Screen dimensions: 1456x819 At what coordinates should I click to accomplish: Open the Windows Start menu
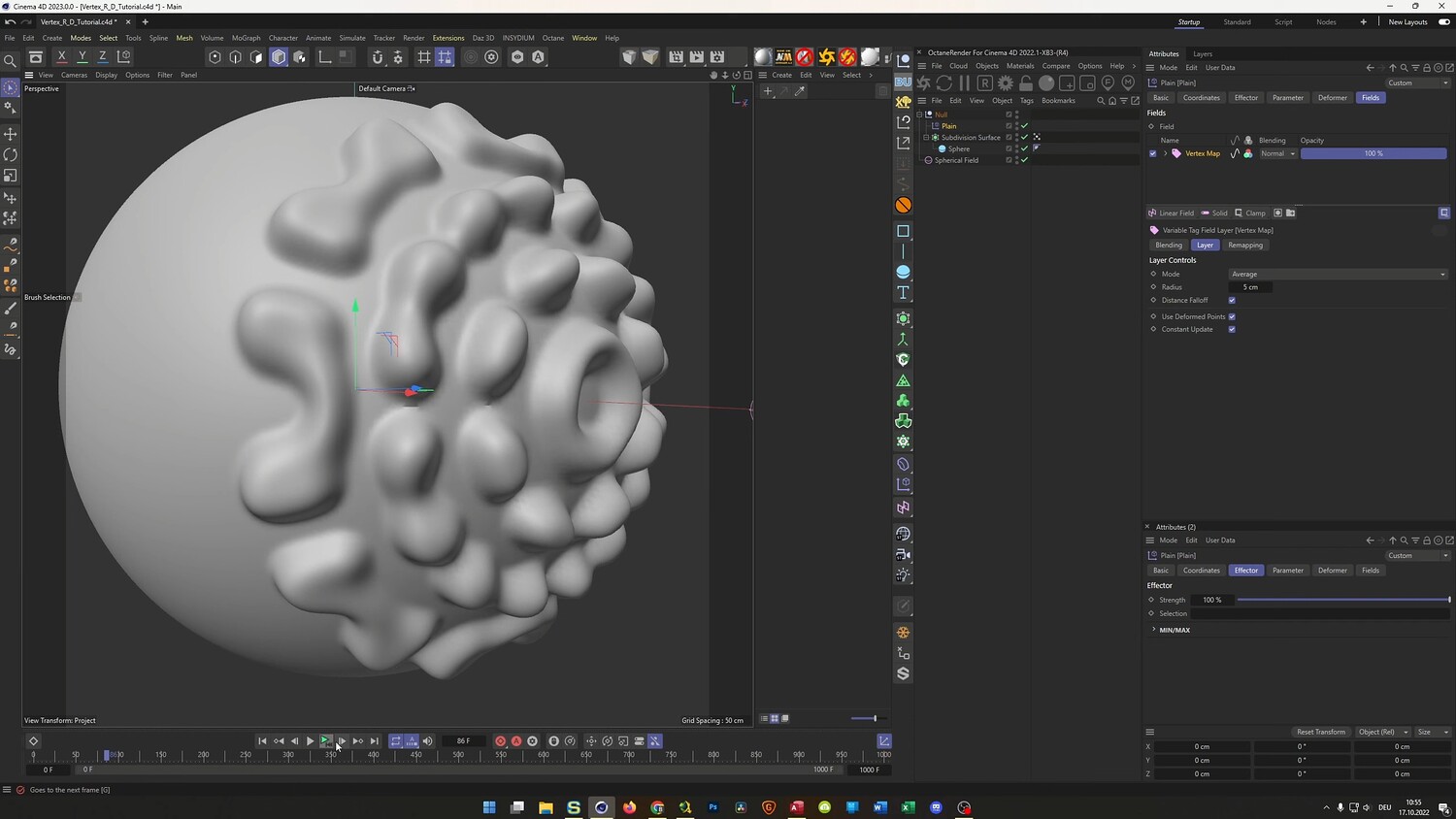489,807
